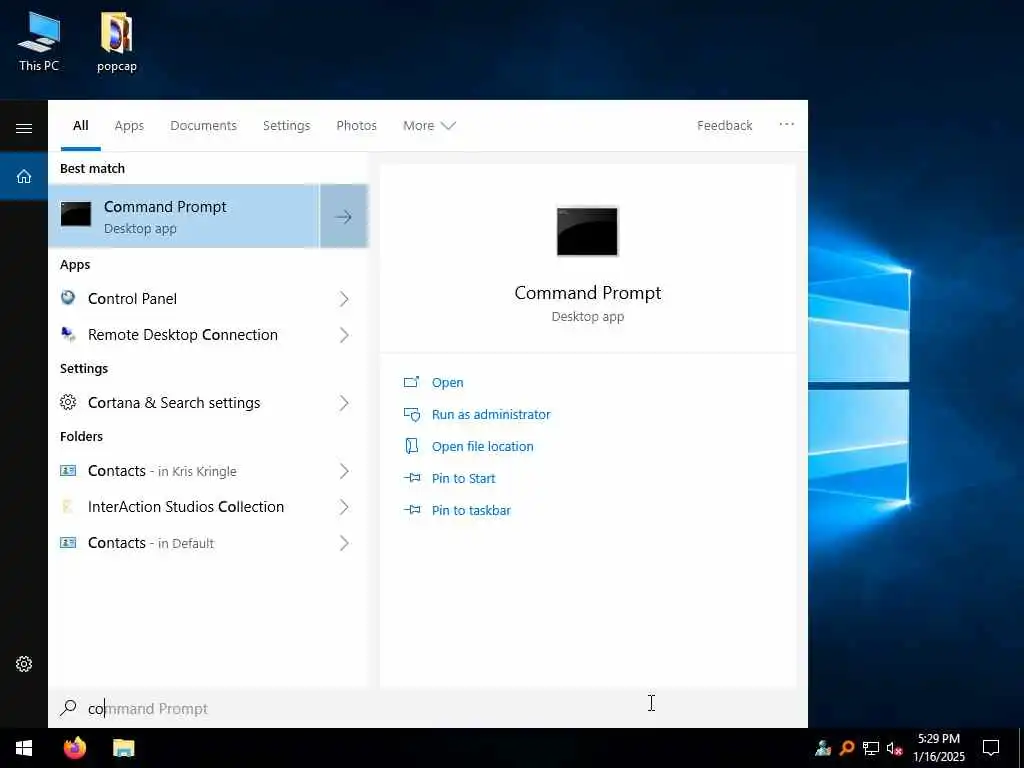Image resolution: width=1024 pixels, height=768 pixels.
Task: Choose Pin to Start
Action: (463, 478)
